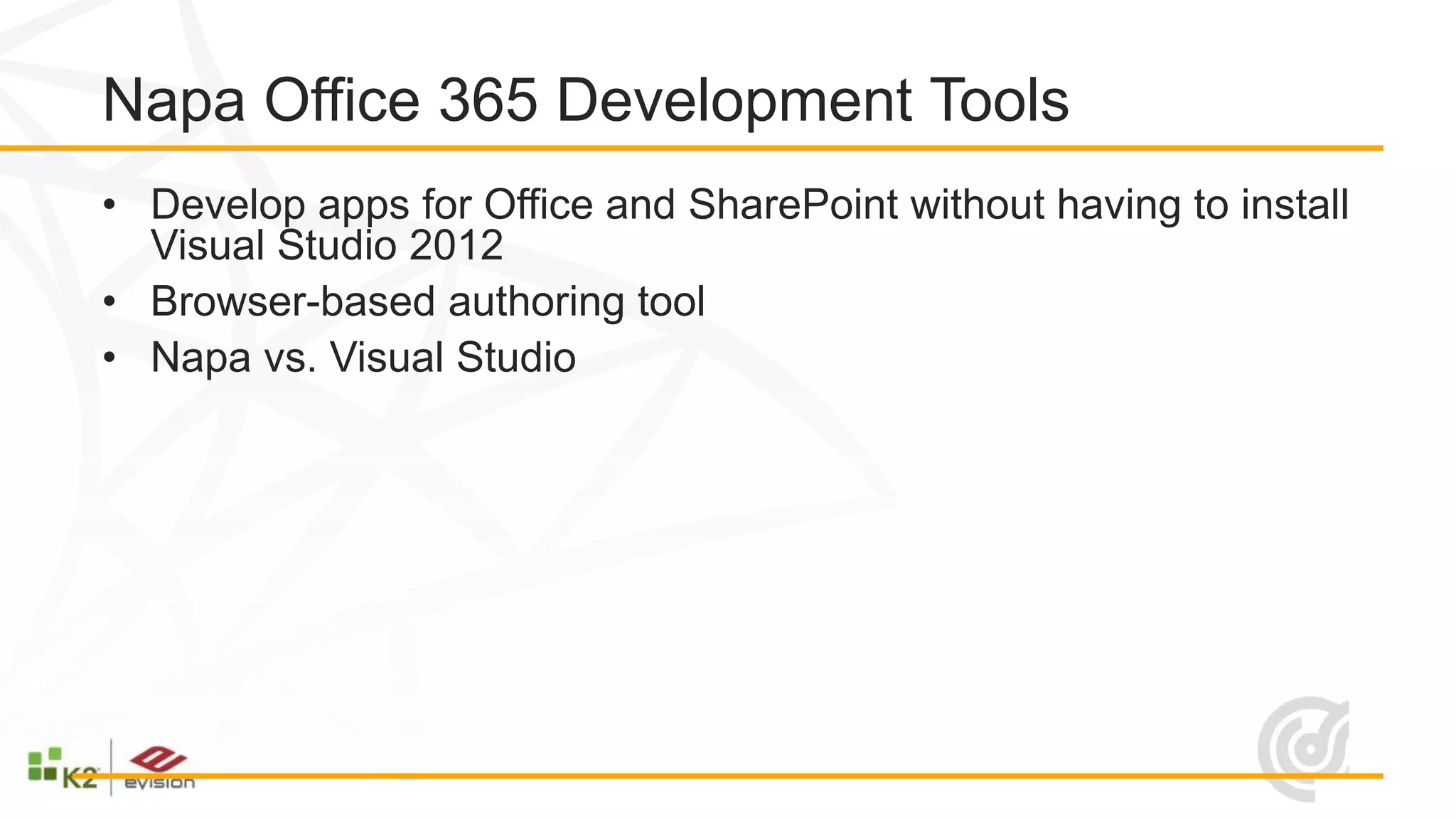1456x819 pixels.
Task: Click the text 'Visual Studio 2012'
Action: coord(327,245)
